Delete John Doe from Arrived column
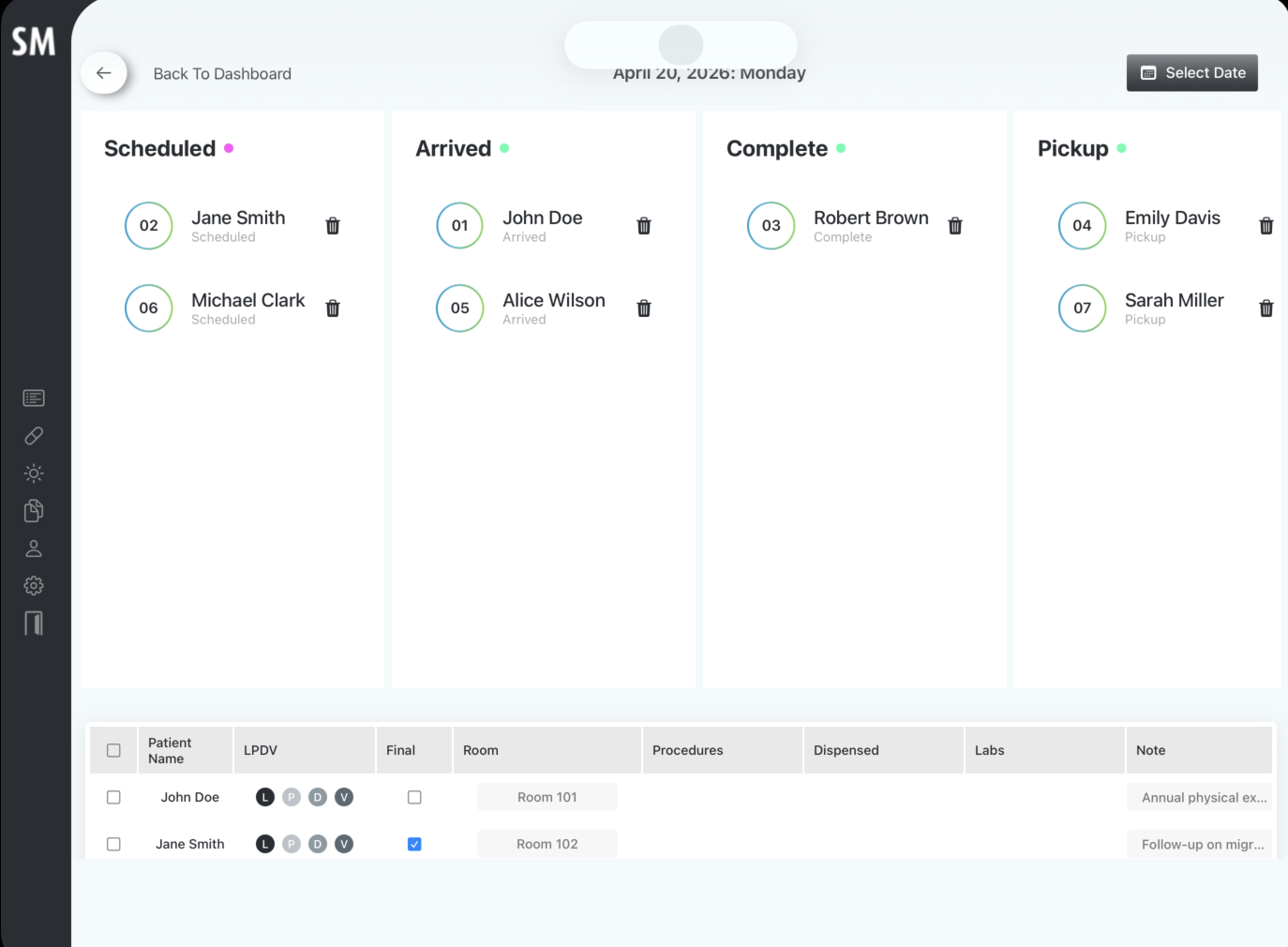 click(x=644, y=226)
